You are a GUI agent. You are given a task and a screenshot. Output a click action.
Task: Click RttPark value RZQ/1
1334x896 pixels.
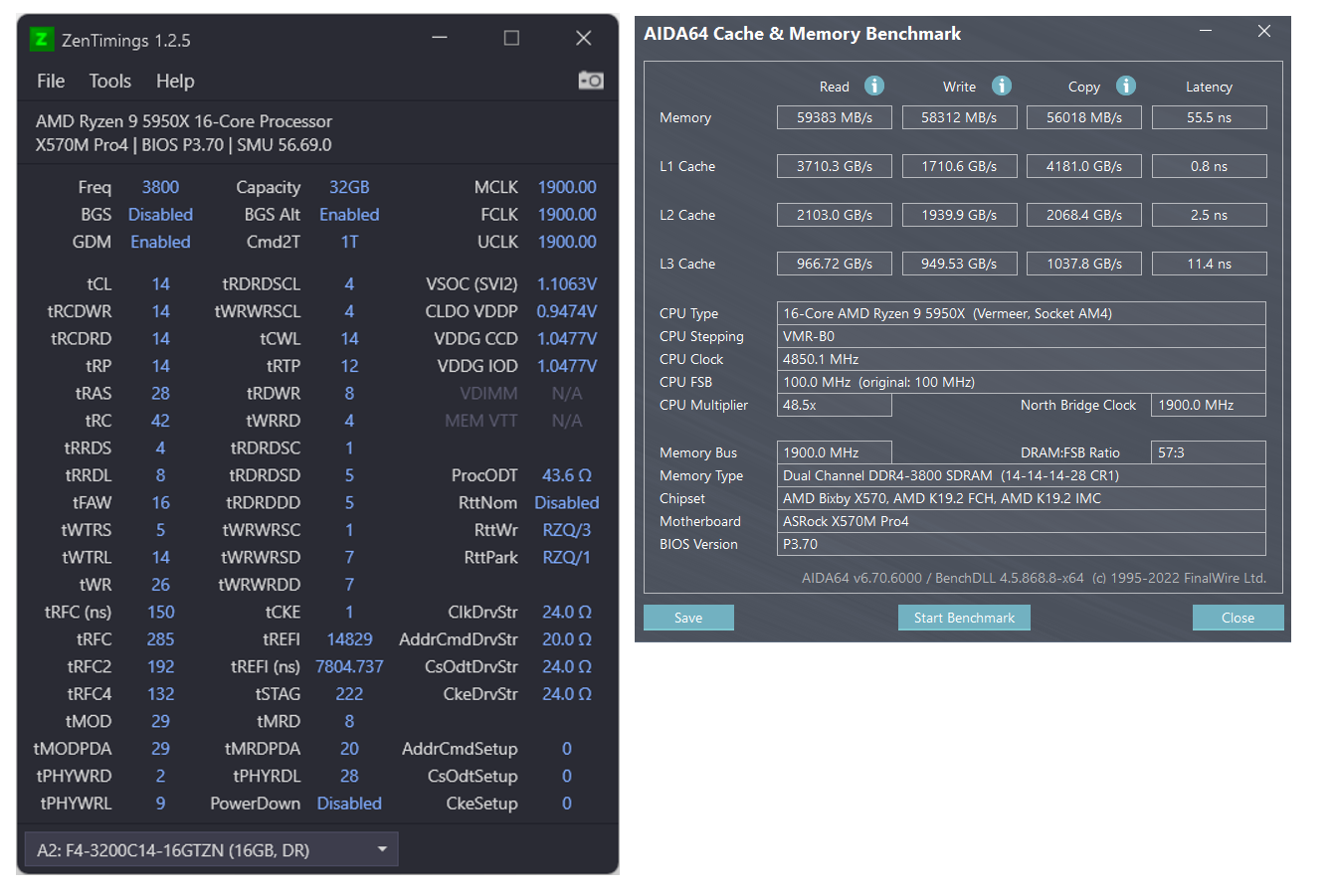coord(567,557)
